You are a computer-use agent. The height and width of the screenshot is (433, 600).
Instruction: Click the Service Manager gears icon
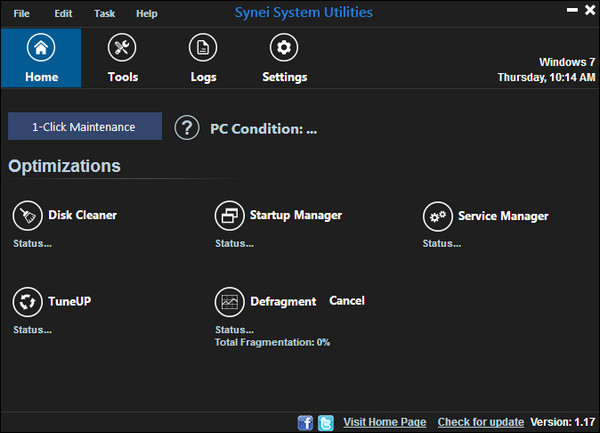pyautogui.click(x=436, y=215)
